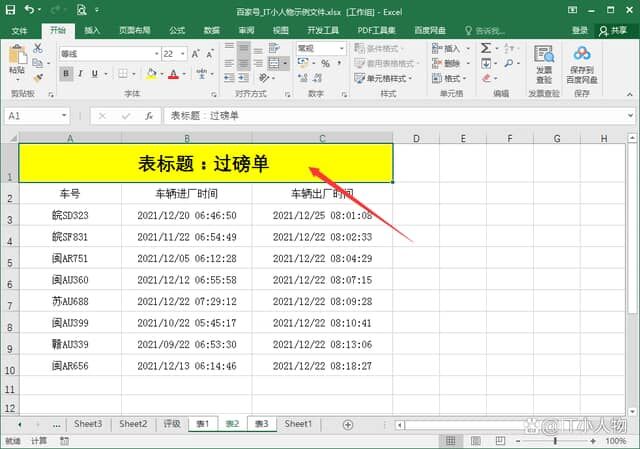Toggle middle vertical alignment
Image resolution: width=640 pixels, height=449 pixels.
coord(244,48)
